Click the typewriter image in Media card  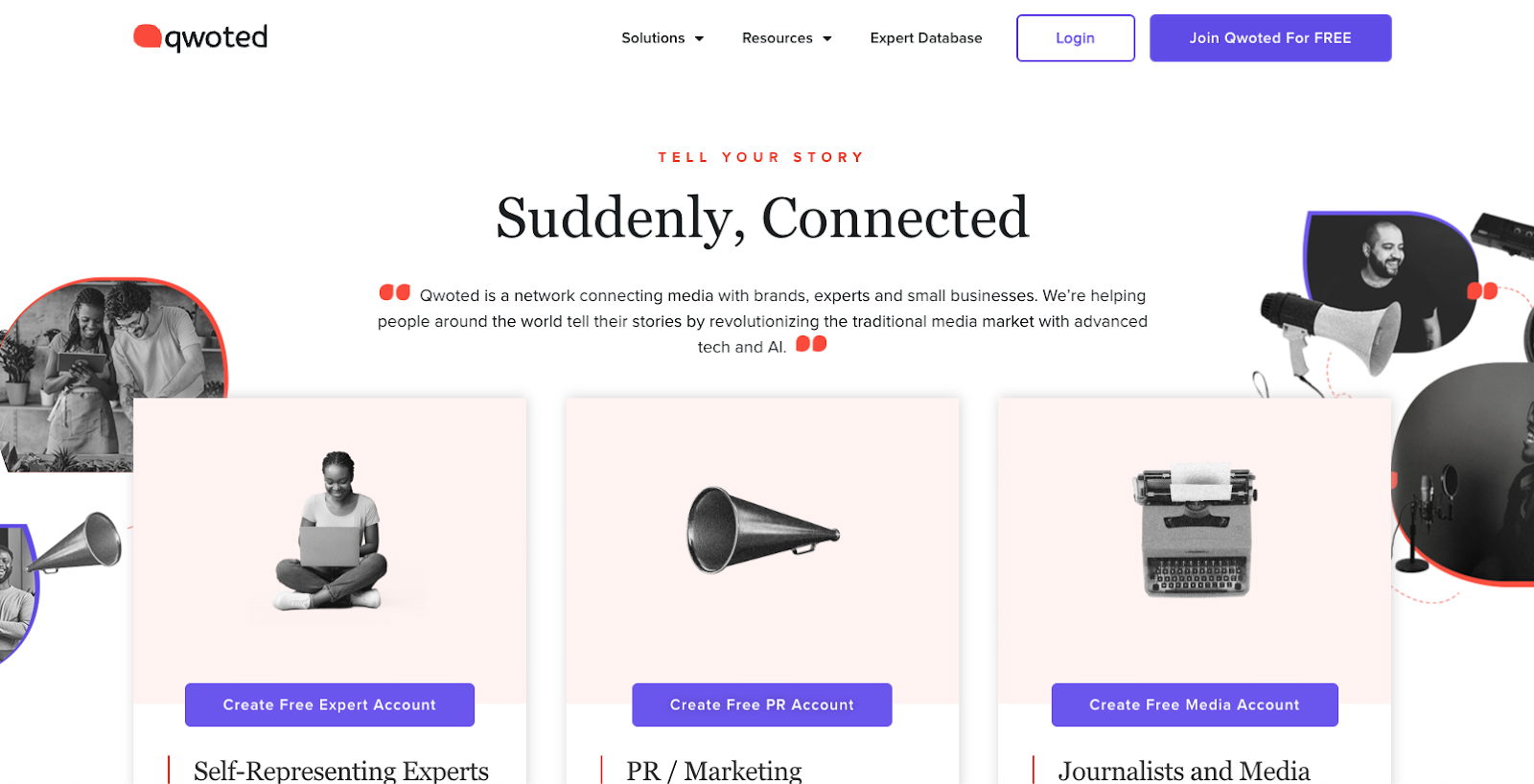[1196, 530]
